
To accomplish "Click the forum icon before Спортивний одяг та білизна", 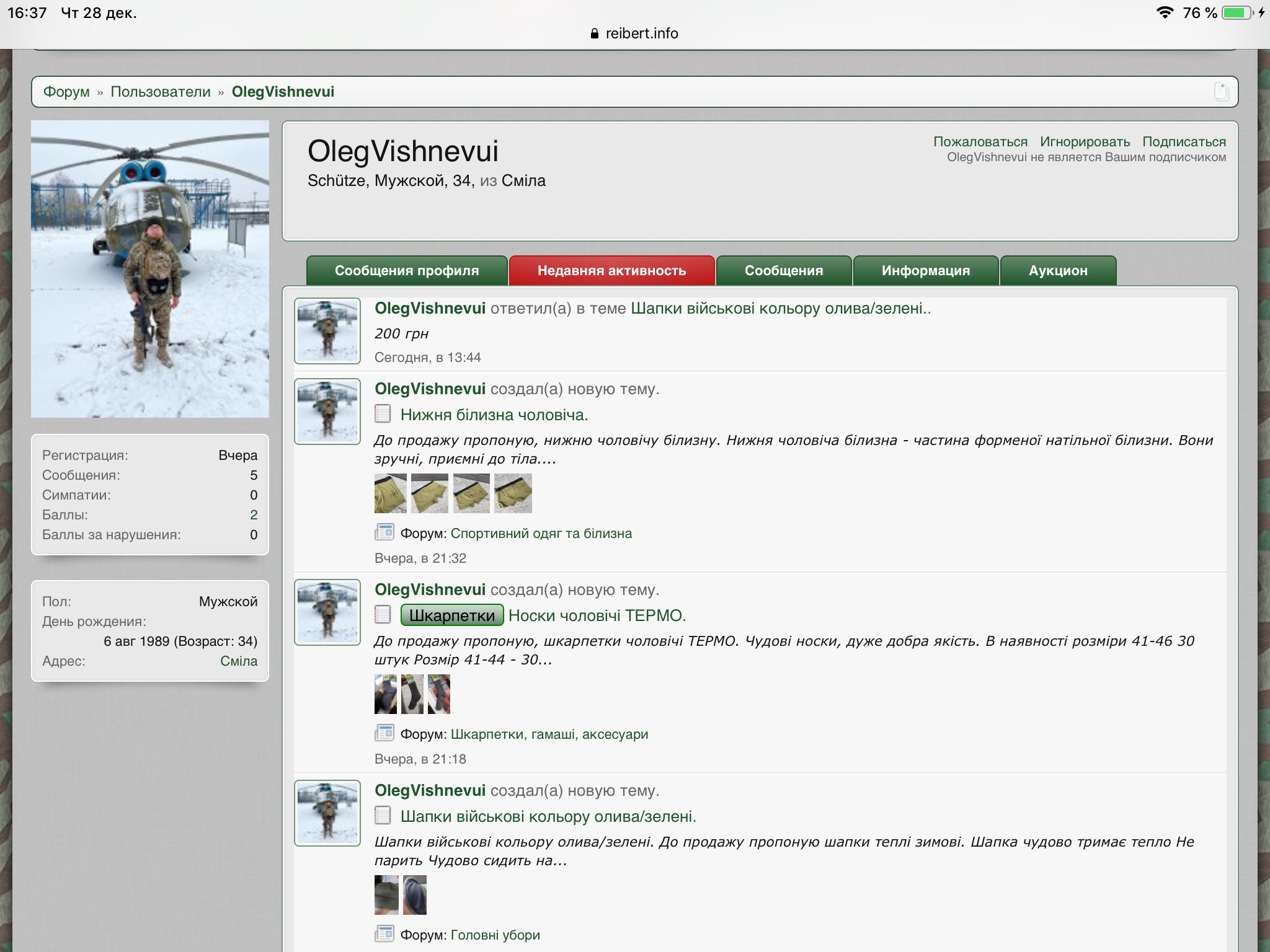I will click(384, 532).
